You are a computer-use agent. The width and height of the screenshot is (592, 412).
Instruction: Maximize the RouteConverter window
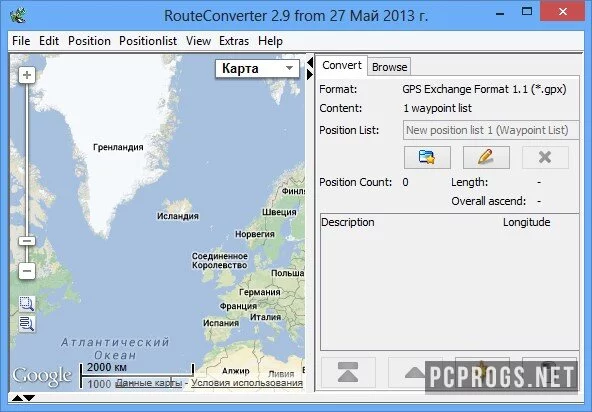(x=527, y=12)
